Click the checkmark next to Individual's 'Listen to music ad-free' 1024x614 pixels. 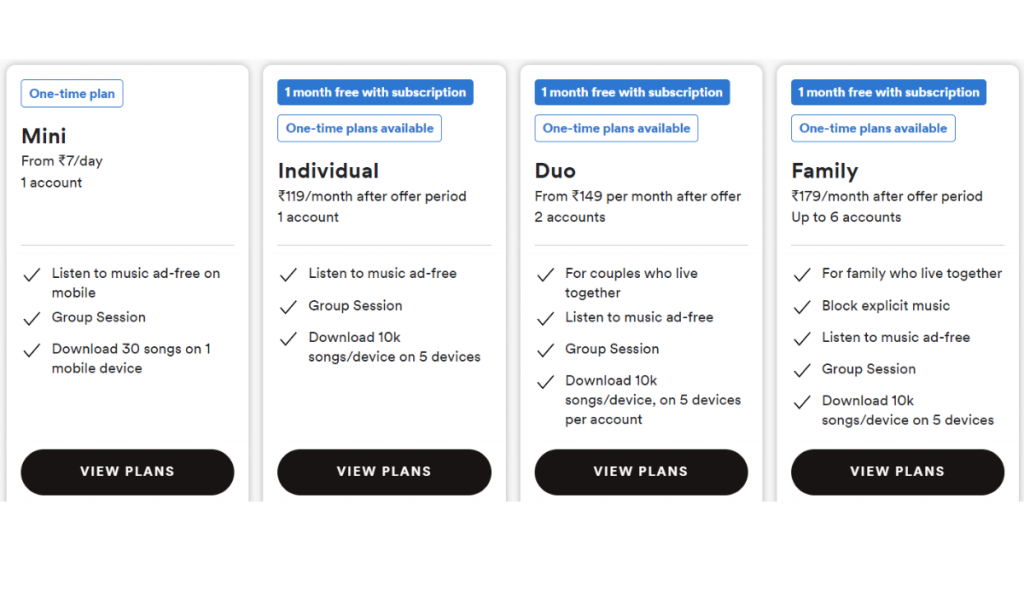pos(288,273)
